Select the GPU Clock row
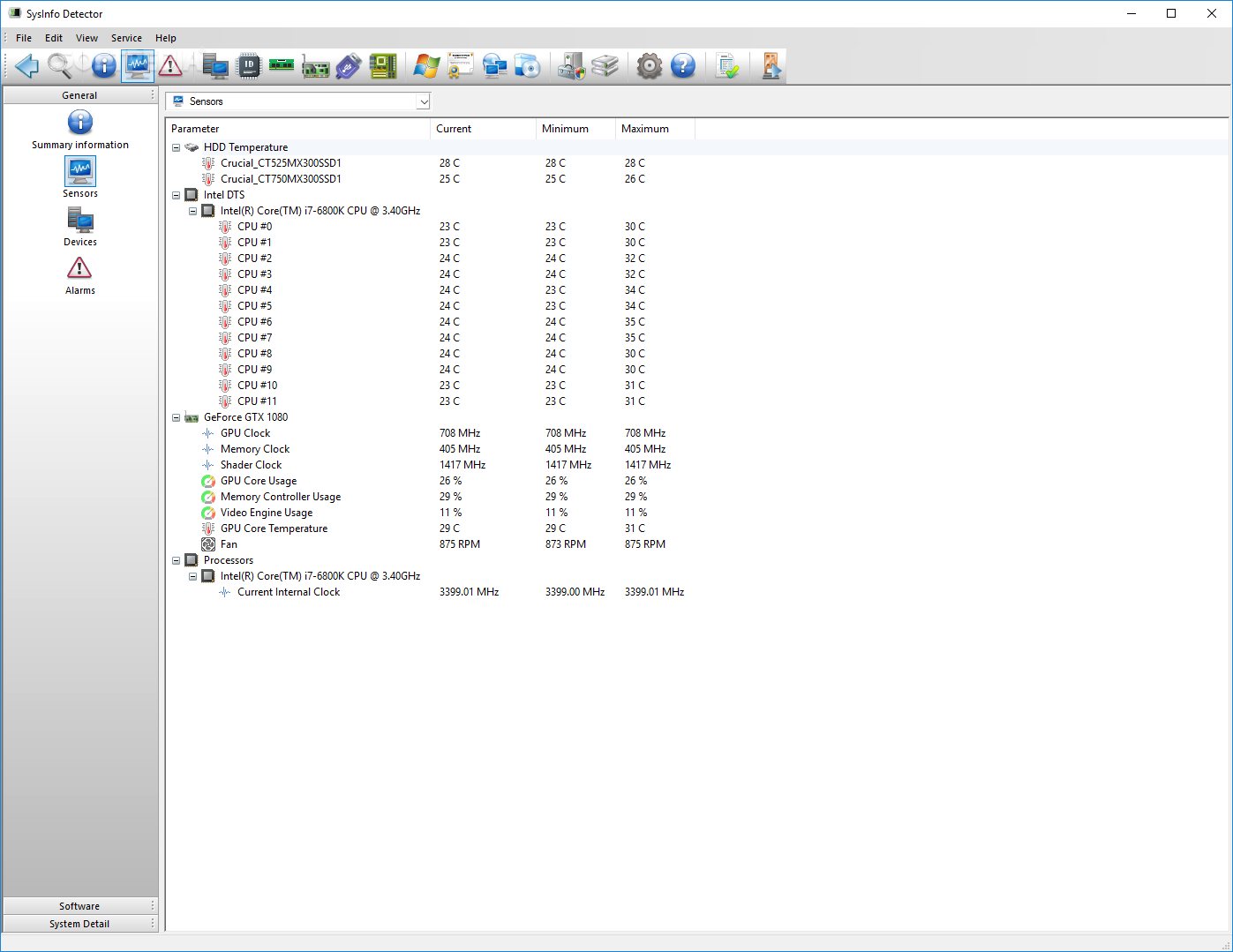Image resolution: width=1233 pixels, height=952 pixels. point(697,433)
